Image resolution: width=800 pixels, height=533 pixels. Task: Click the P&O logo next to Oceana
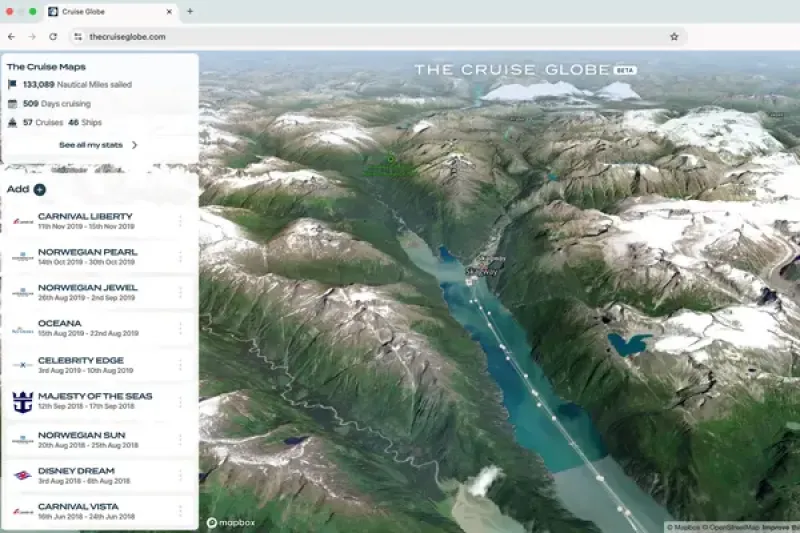pos(22,329)
